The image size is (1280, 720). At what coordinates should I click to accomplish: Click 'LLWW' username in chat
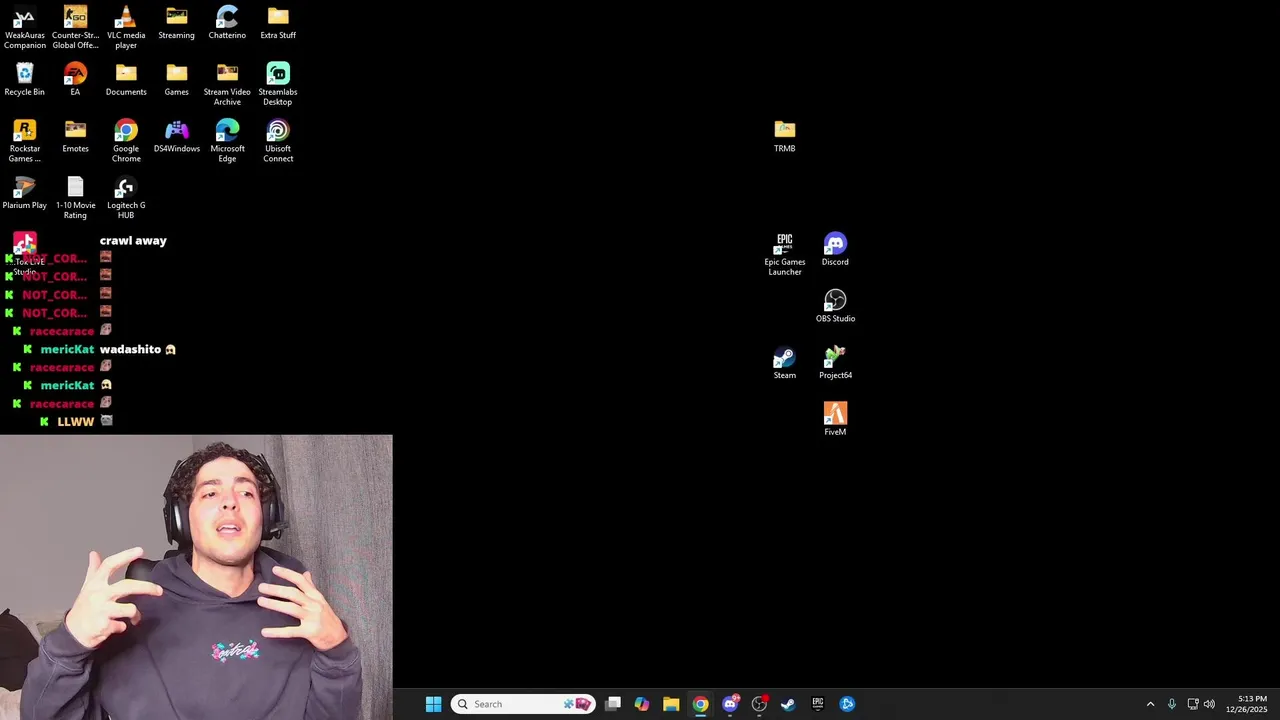76,422
